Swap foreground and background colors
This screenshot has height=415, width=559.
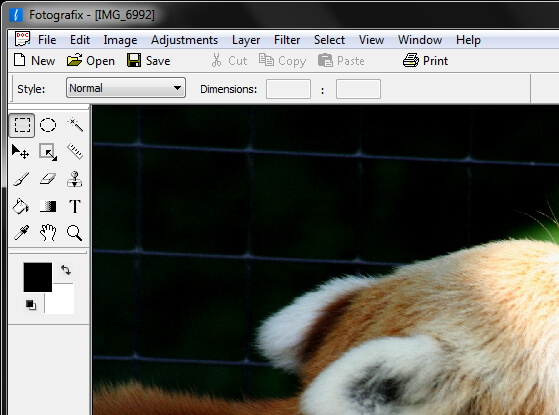(66, 270)
